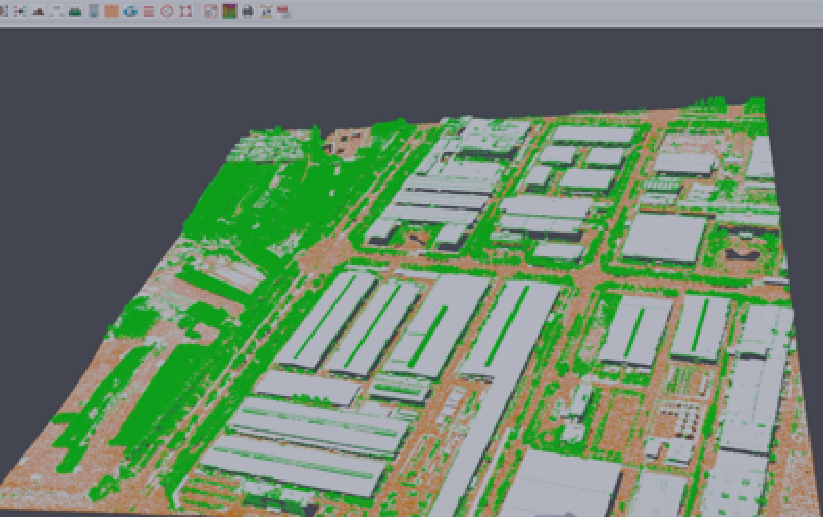Click the red card icon at toolbar end
This screenshot has height=517, width=824.
click(x=284, y=12)
